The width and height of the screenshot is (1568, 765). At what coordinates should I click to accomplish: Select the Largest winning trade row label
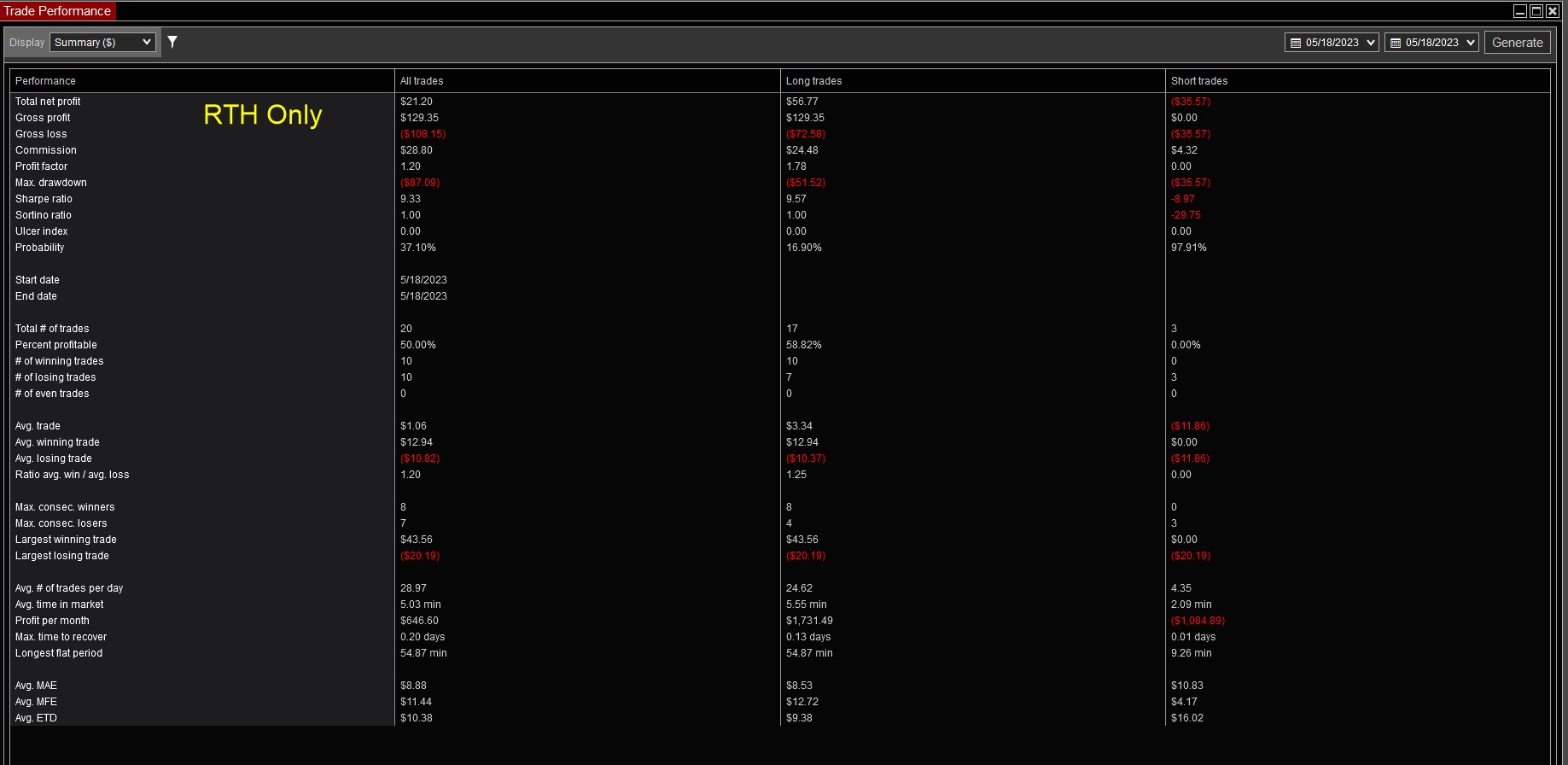66,540
